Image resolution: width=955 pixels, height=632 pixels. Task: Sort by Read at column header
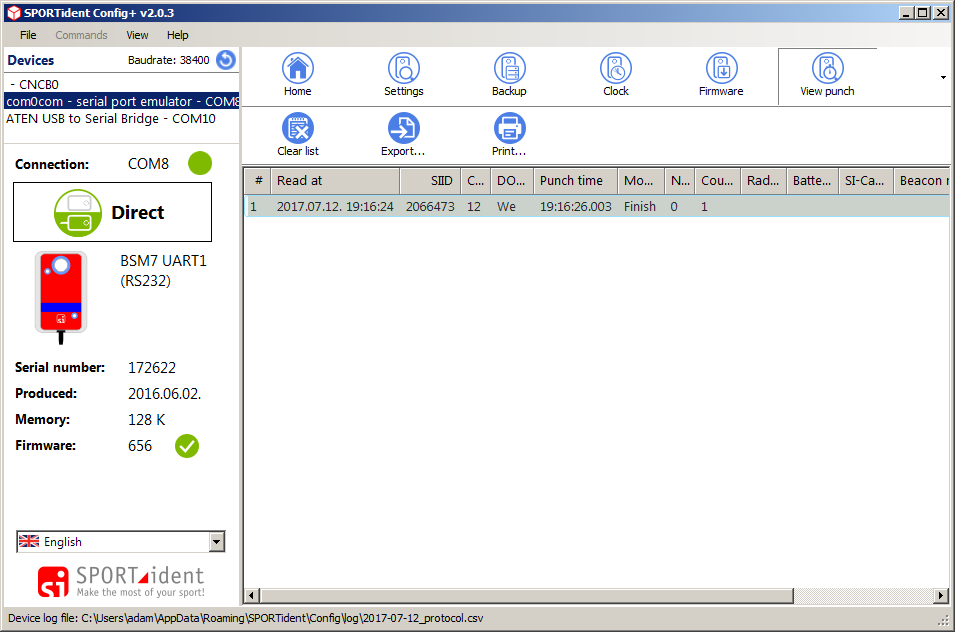(335, 181)
